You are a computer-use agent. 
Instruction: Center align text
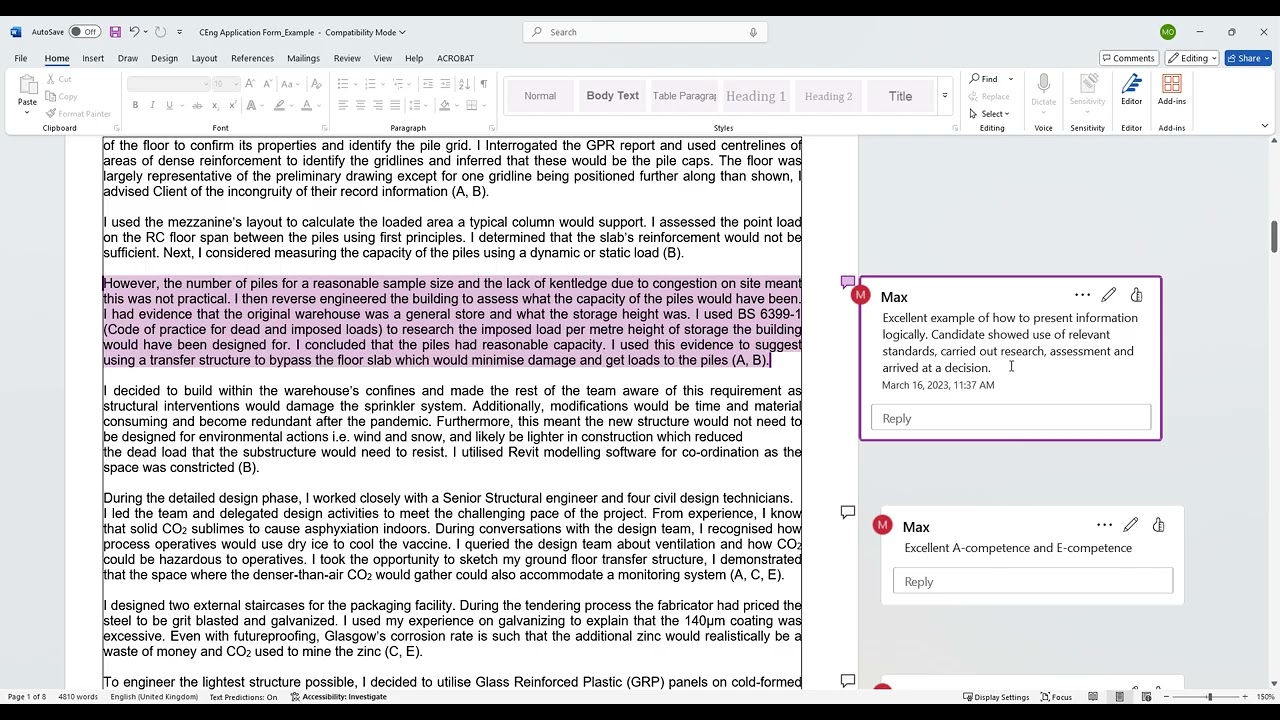click(360, 105)
